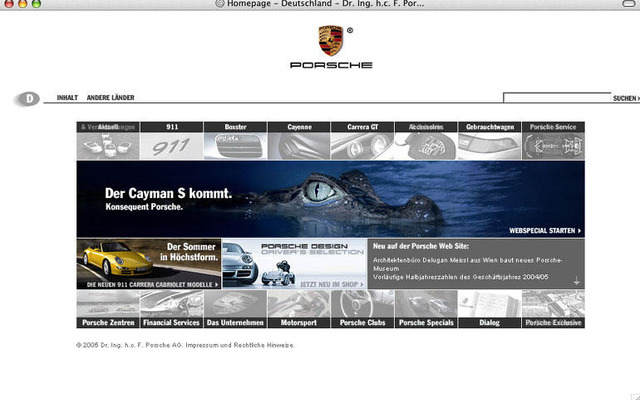Open Porsche Design Driver's Selection banner
Viewport: 640px width, 400px height.
294,264
